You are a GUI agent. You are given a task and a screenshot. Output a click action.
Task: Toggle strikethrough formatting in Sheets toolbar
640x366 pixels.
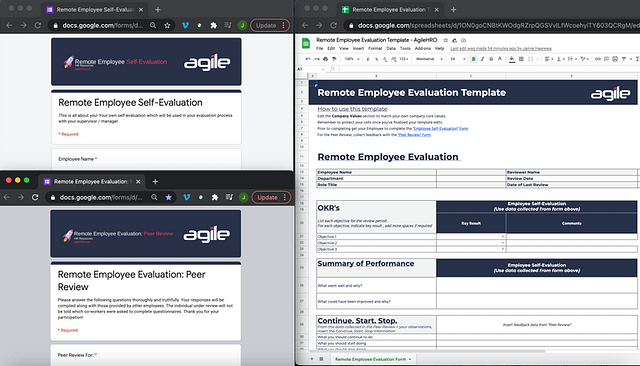click(x=491, y=59)
